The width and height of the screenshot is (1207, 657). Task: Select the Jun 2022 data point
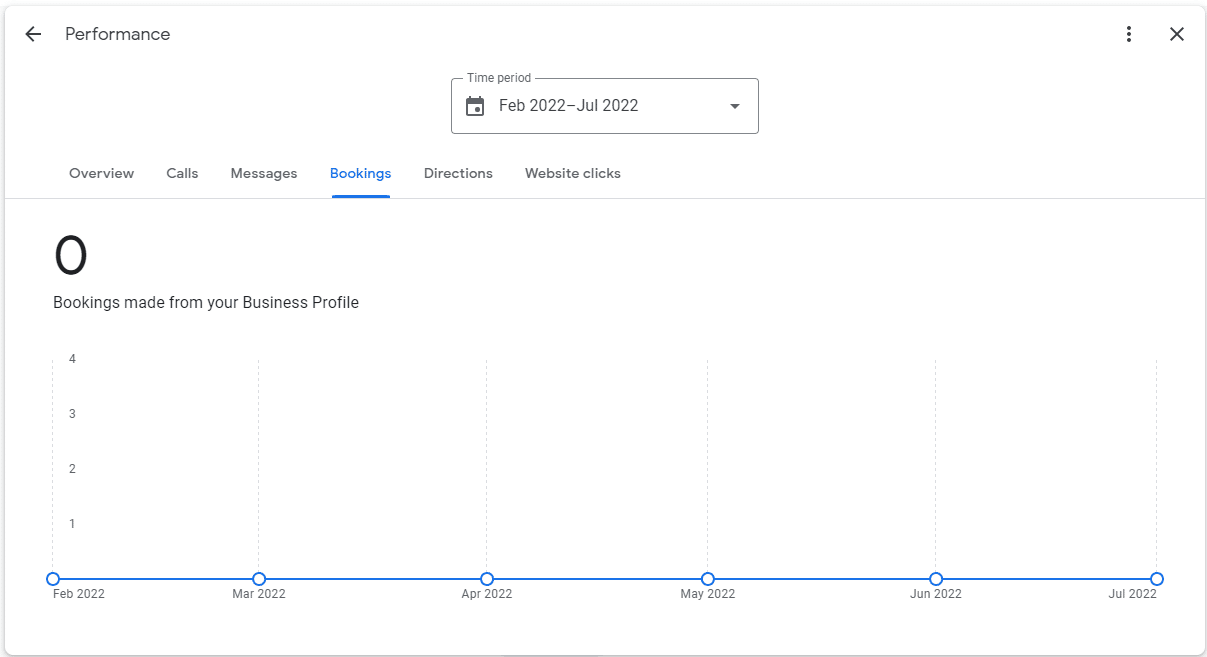[936, 579]
